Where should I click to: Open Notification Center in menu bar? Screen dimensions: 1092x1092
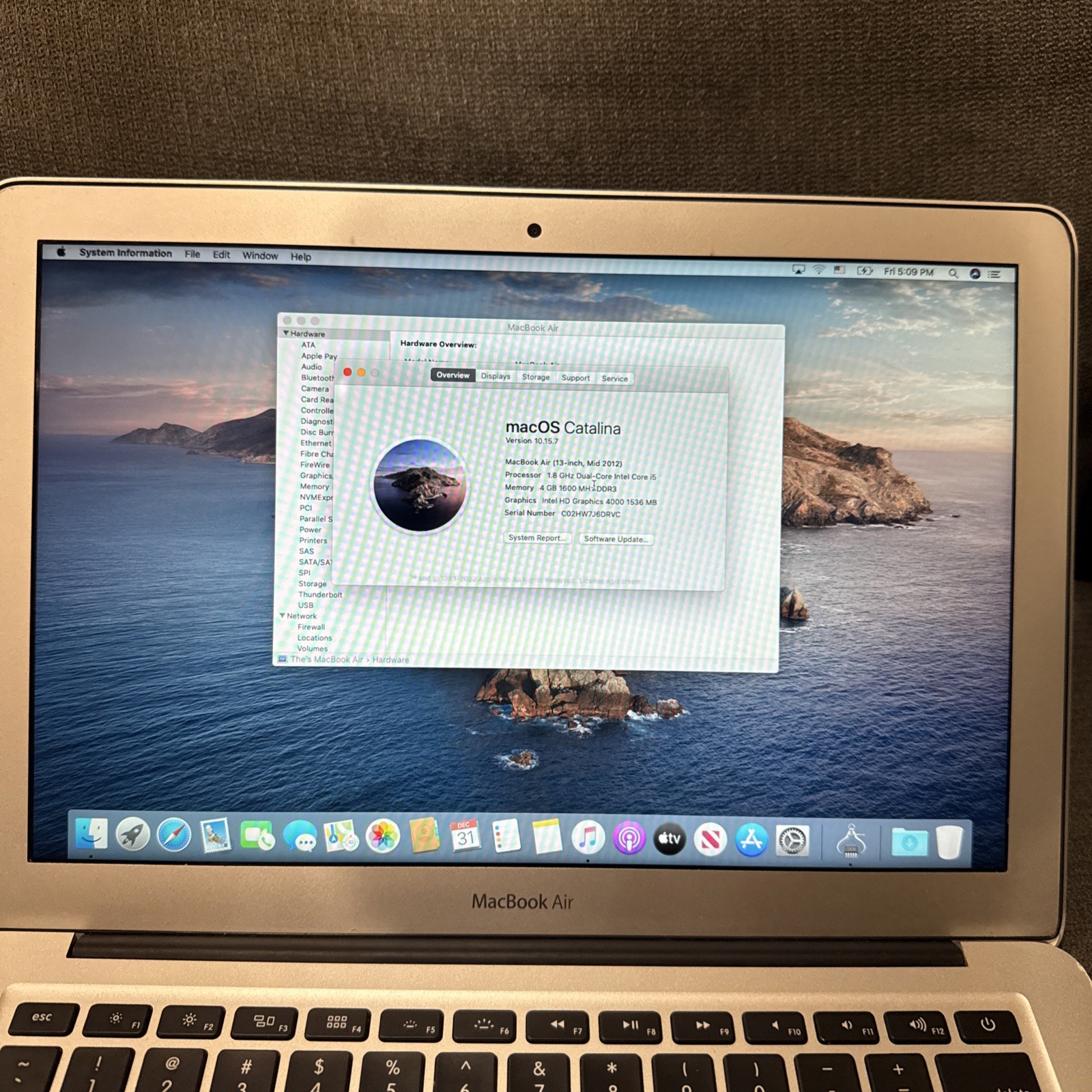coord(994,274)
